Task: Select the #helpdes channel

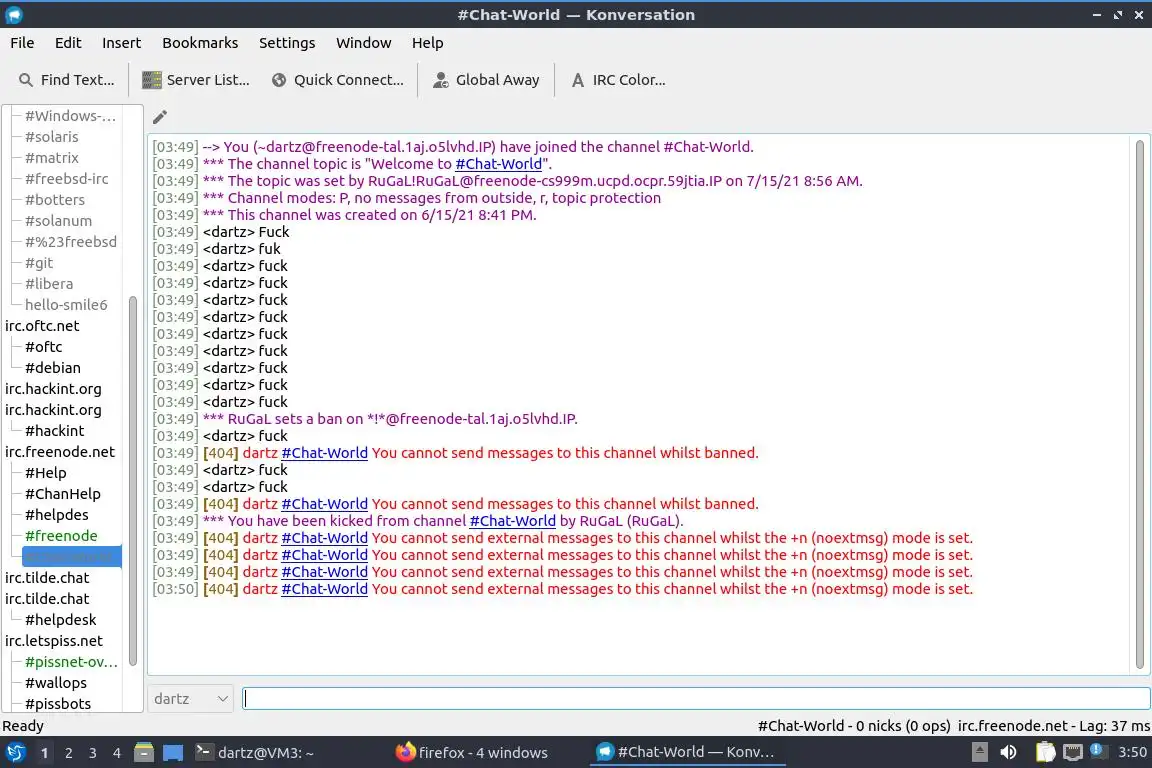Action: point(56,514)
